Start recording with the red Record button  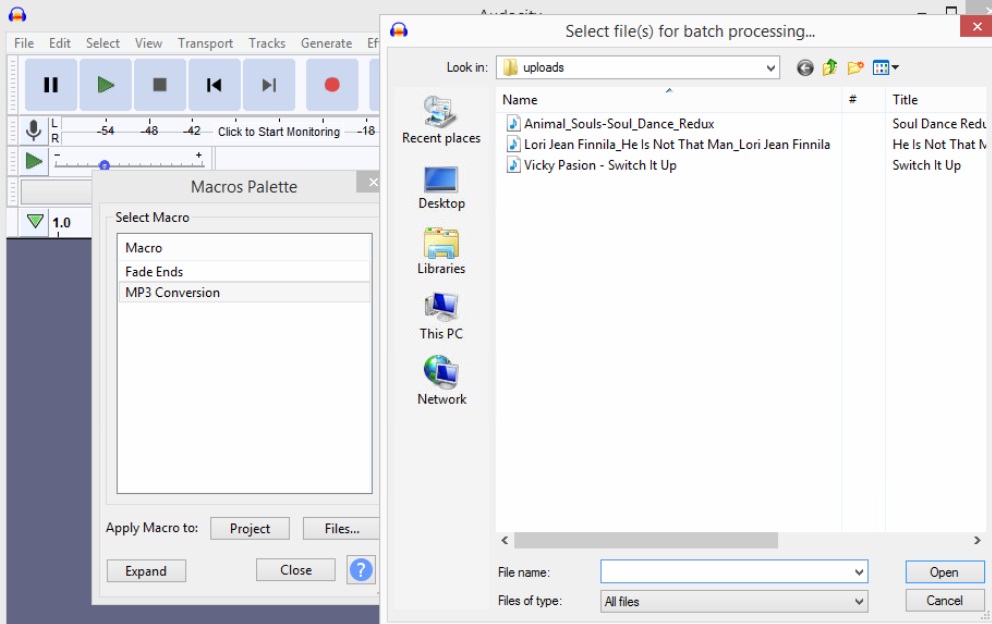[332, 85]
